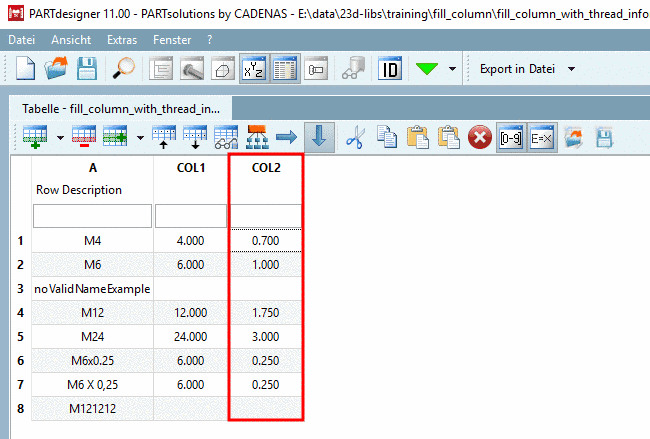Viewport: 650px width, 439px height.
Task: Click the table toolbar save floppy icon
Action: [x=604, y=137]
